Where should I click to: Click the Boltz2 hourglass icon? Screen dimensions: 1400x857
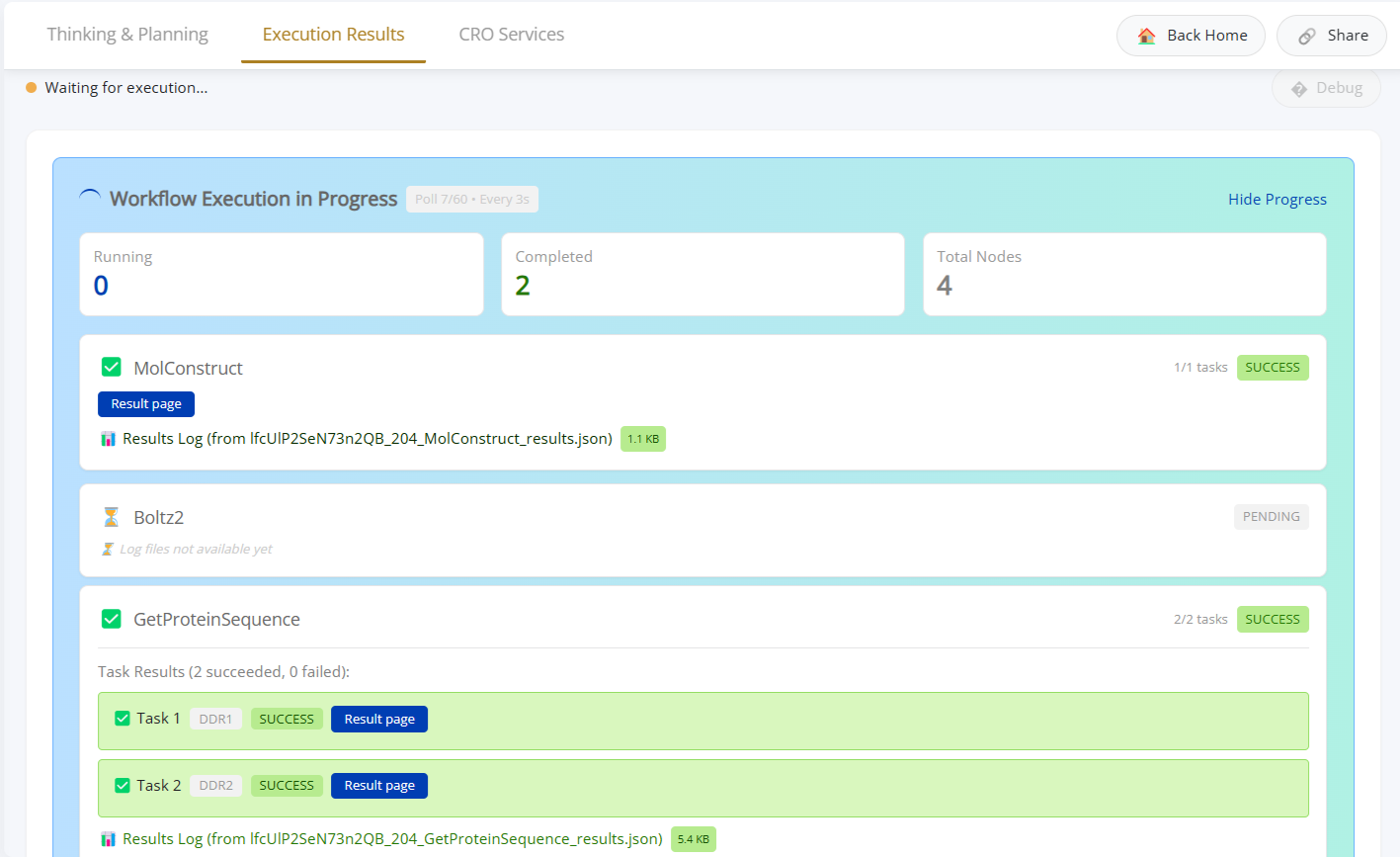(111, 517)
